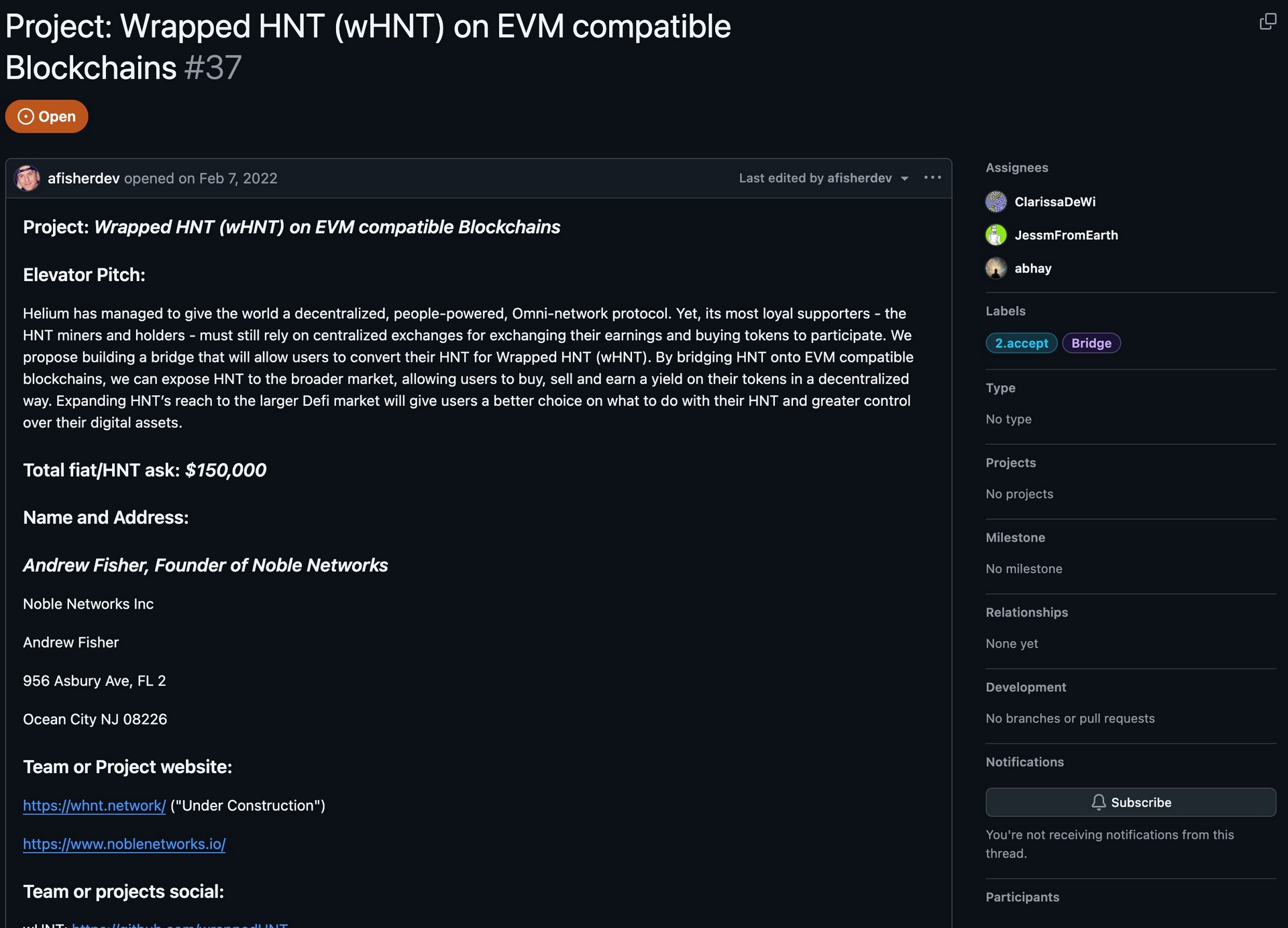This screenshot has height=928, width=1288.
Task: Open the JessmFromEarth assignee name link
Action: pyautogui.click(x=1066, y=236)
